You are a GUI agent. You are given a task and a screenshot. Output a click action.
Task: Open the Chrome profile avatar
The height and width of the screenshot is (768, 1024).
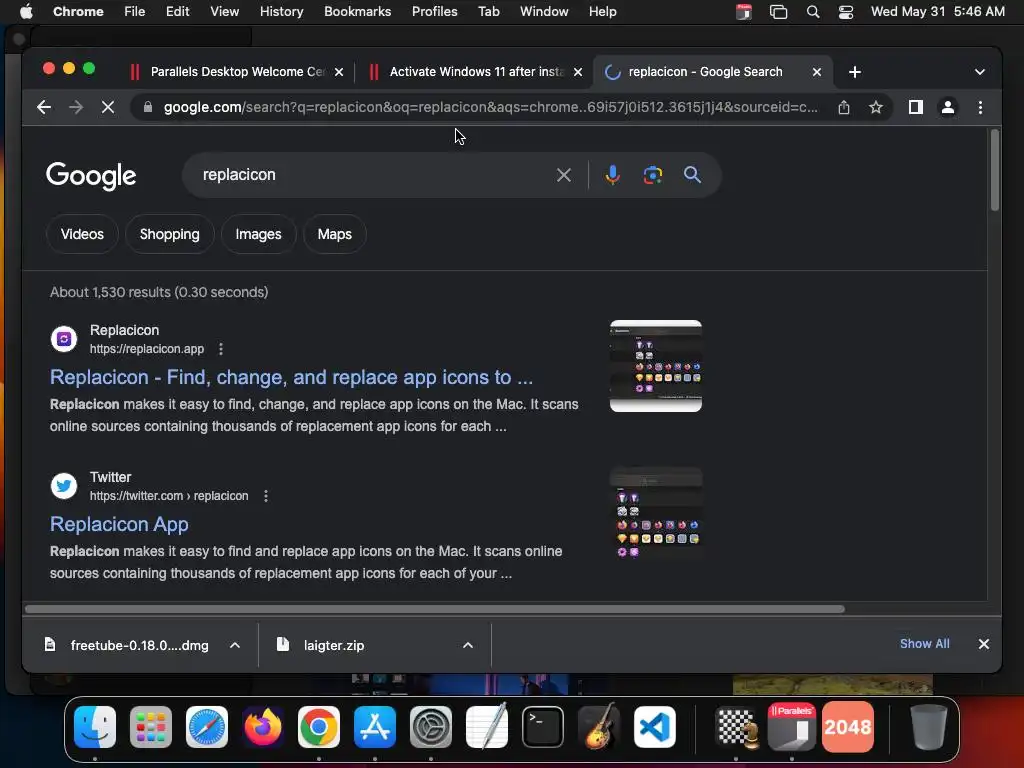click(x=948, y=107)
